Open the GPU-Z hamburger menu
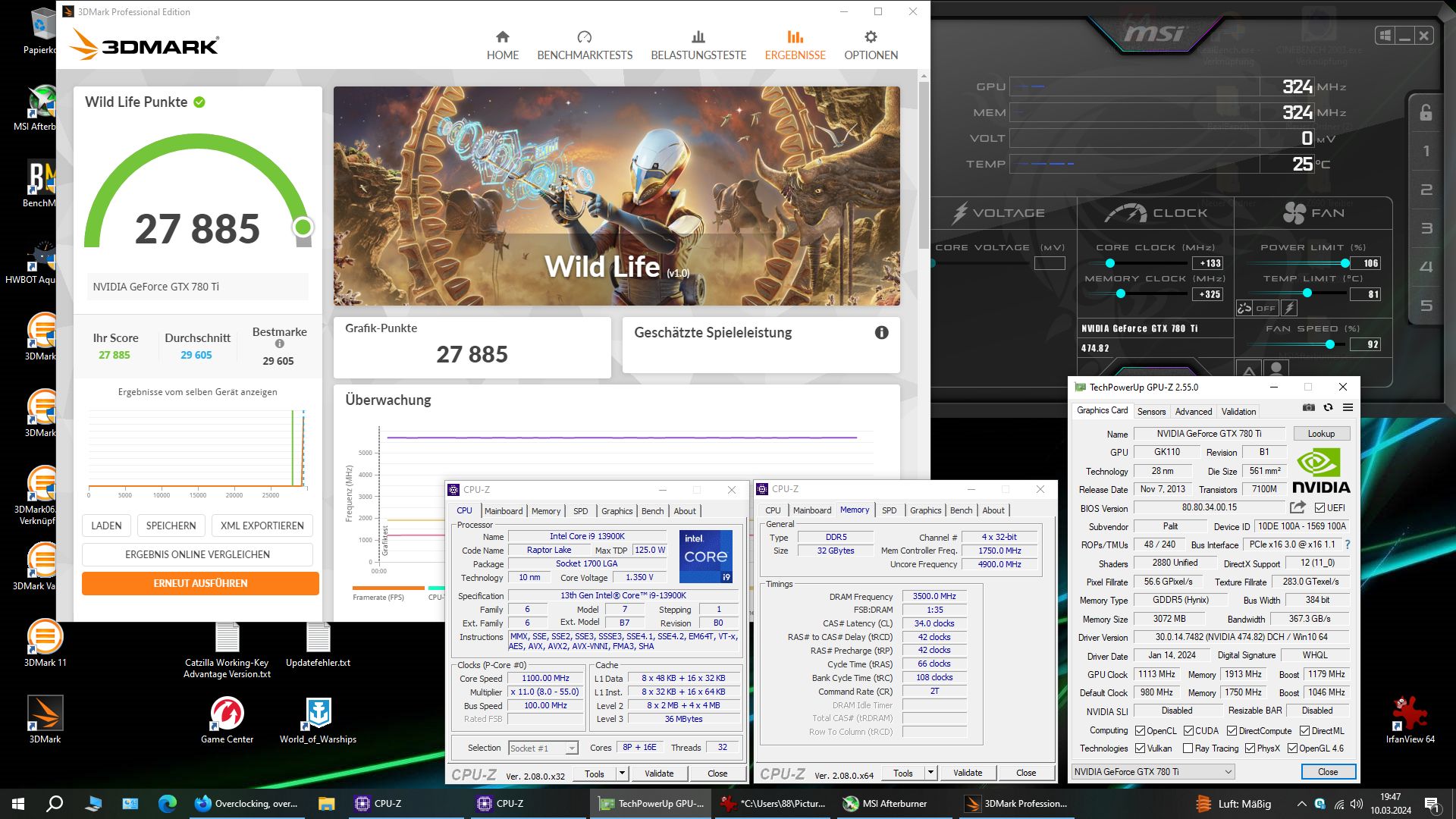Viewport: 1456px width, 819px height. (x=1348, y=407)
